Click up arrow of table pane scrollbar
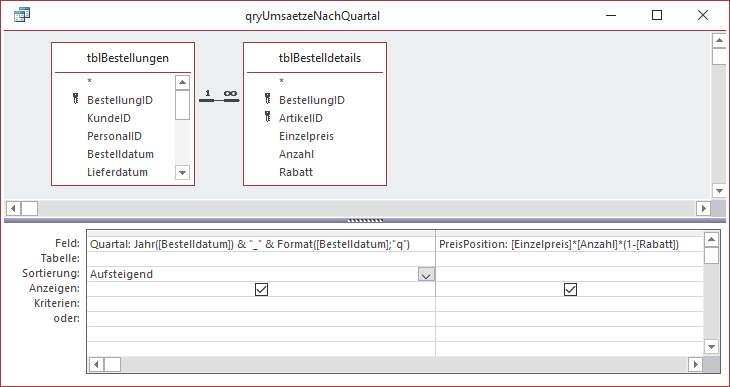This screenshot has height=387, width=730. click(x=719, y=41)
